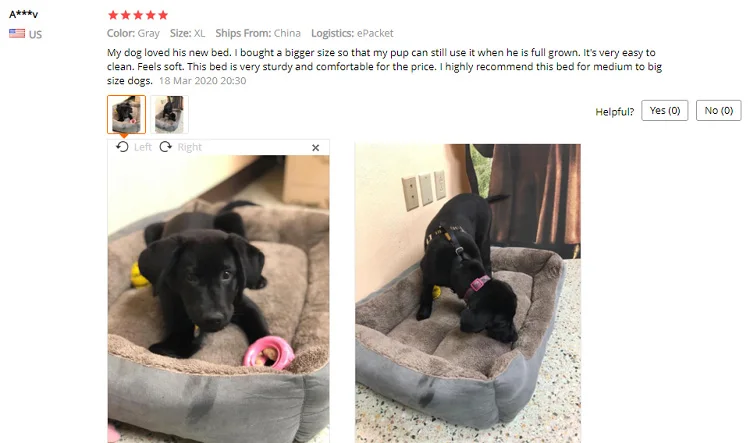Viewport: 750px width, 443px height.
Task: Click the "Right" rotate label
Action: coord(189,147)
